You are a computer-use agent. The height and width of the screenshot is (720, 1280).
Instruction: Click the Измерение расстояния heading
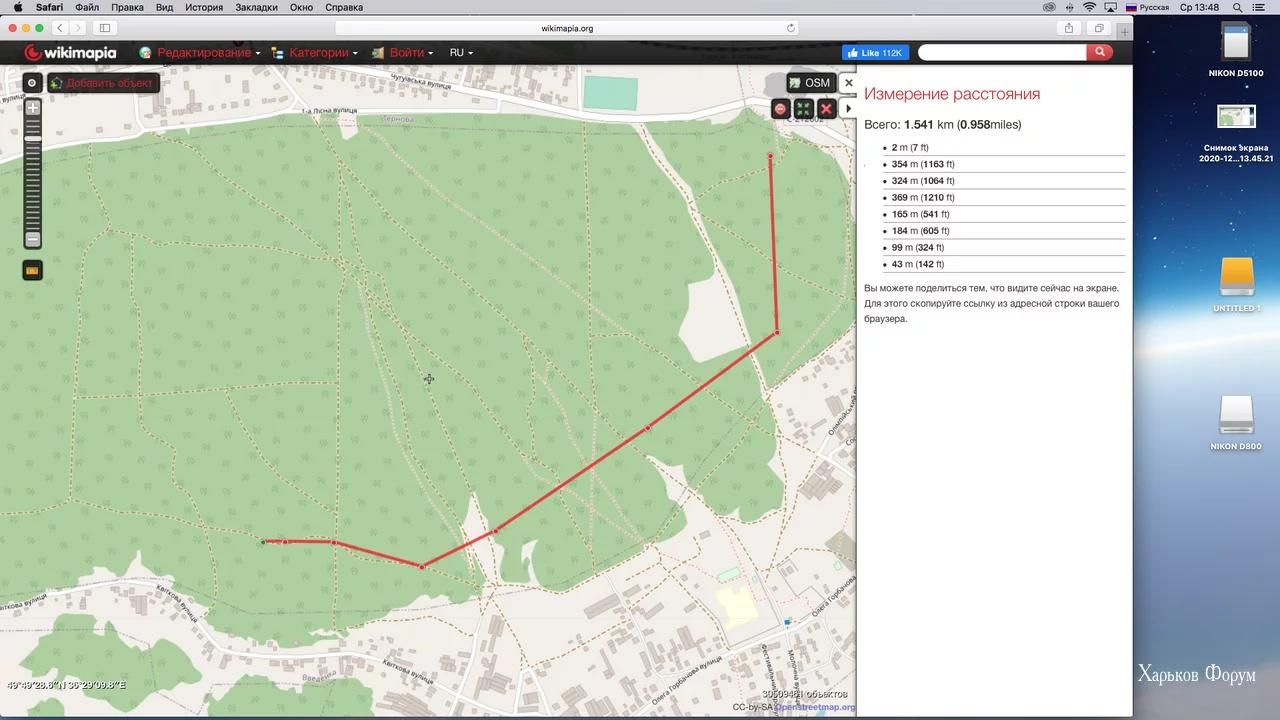point(952,94)
